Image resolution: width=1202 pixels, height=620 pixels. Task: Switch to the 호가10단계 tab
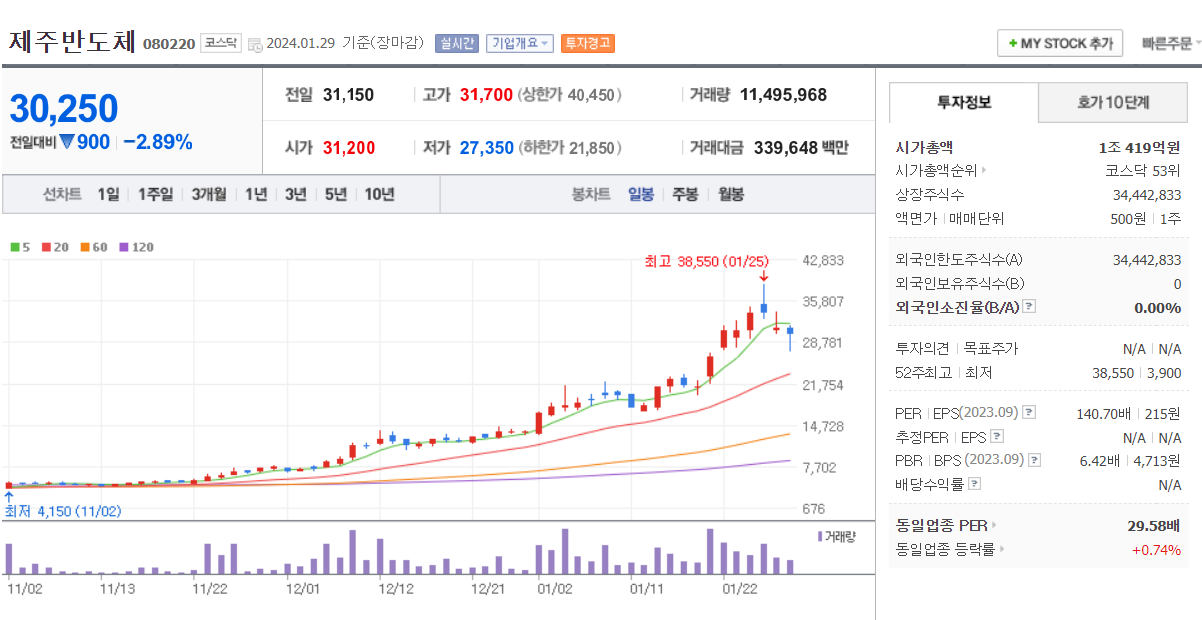tap(1113, 102)
